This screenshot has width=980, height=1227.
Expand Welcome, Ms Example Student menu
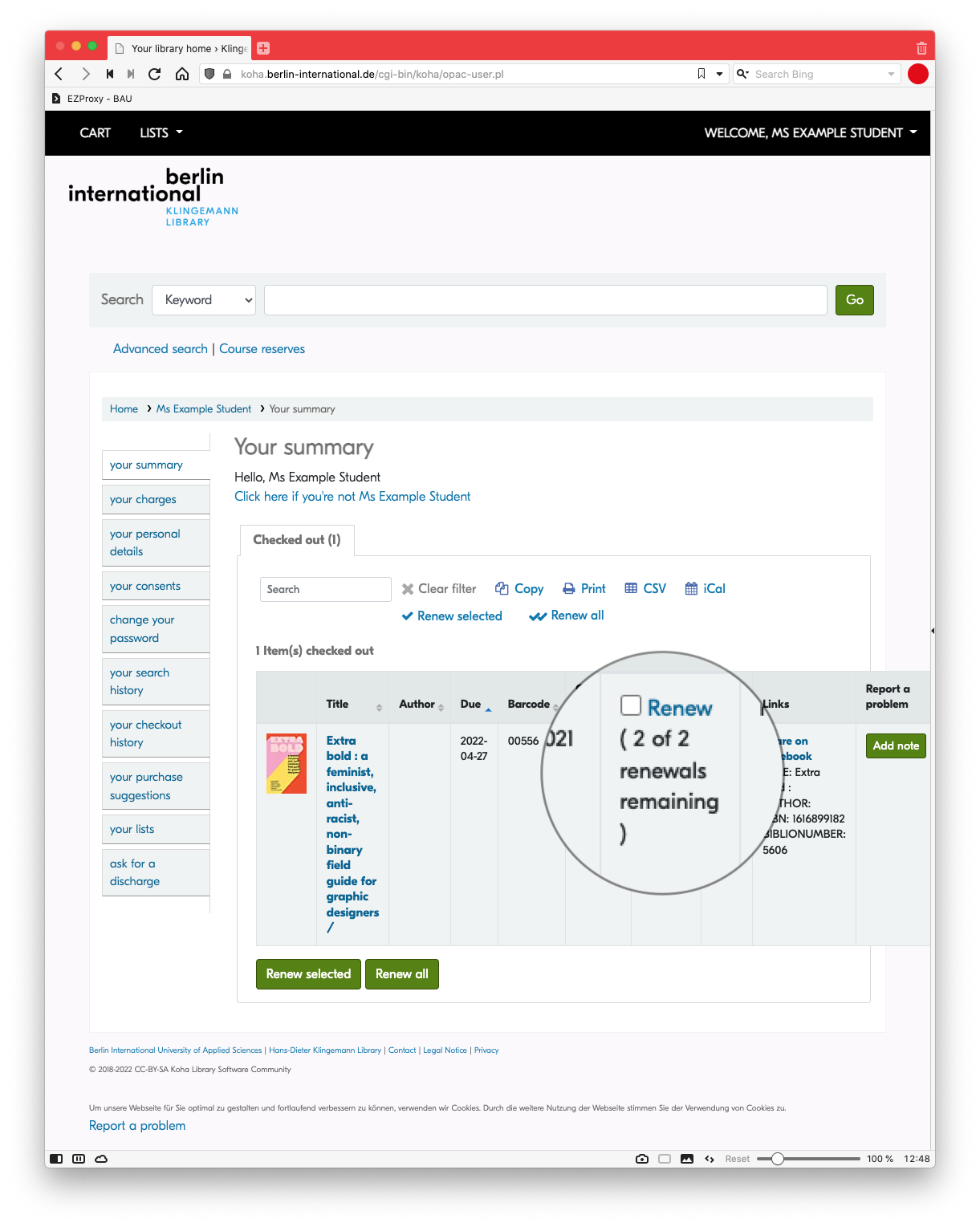[x=811, y=132]
